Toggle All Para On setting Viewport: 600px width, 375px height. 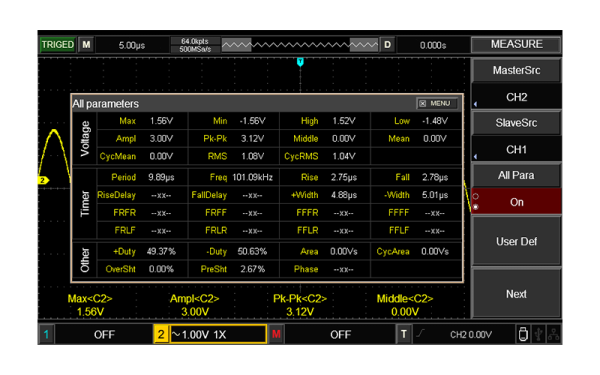[517, 202]
